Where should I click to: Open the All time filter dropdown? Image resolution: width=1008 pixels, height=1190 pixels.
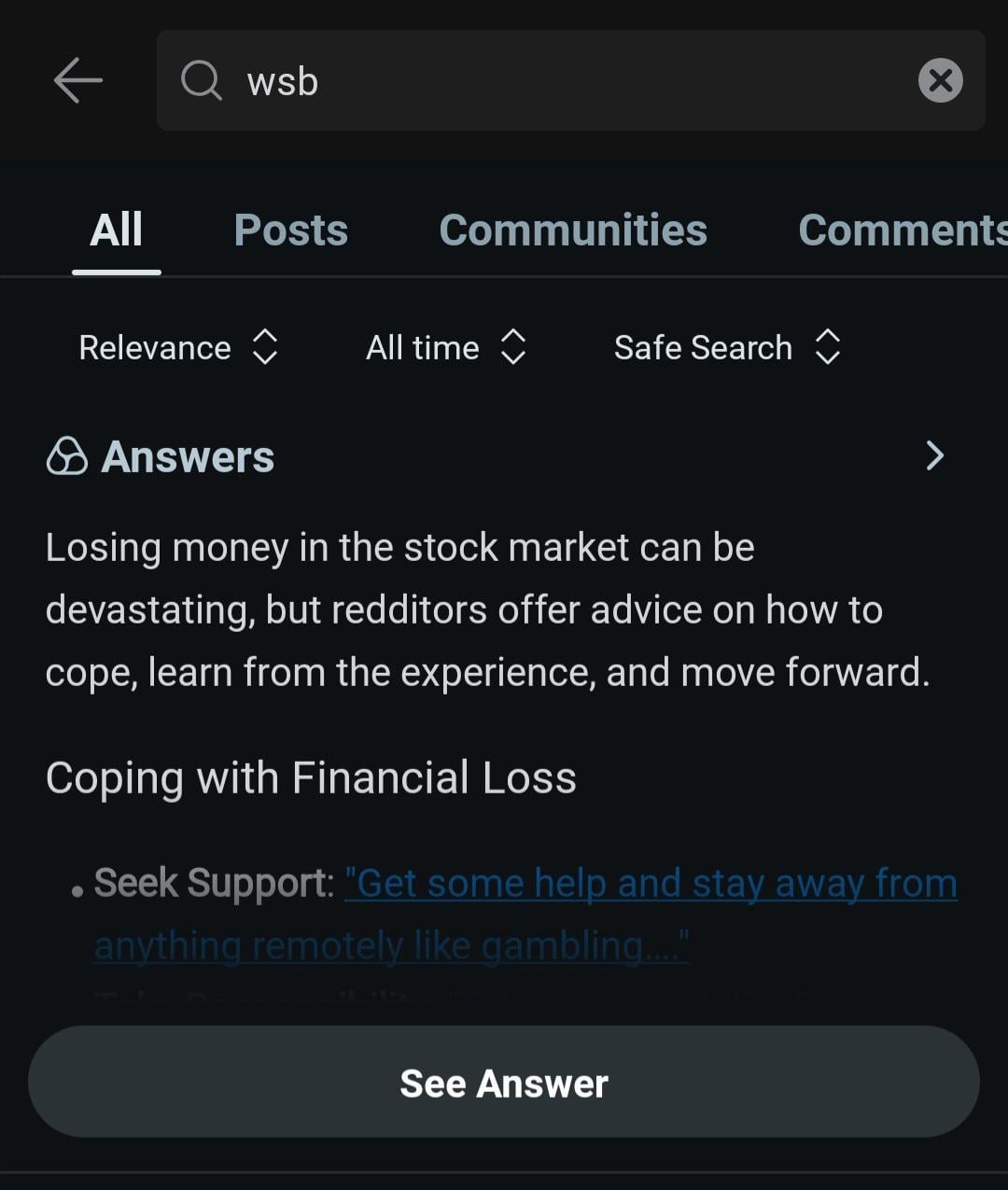click(x=446, y=347)
